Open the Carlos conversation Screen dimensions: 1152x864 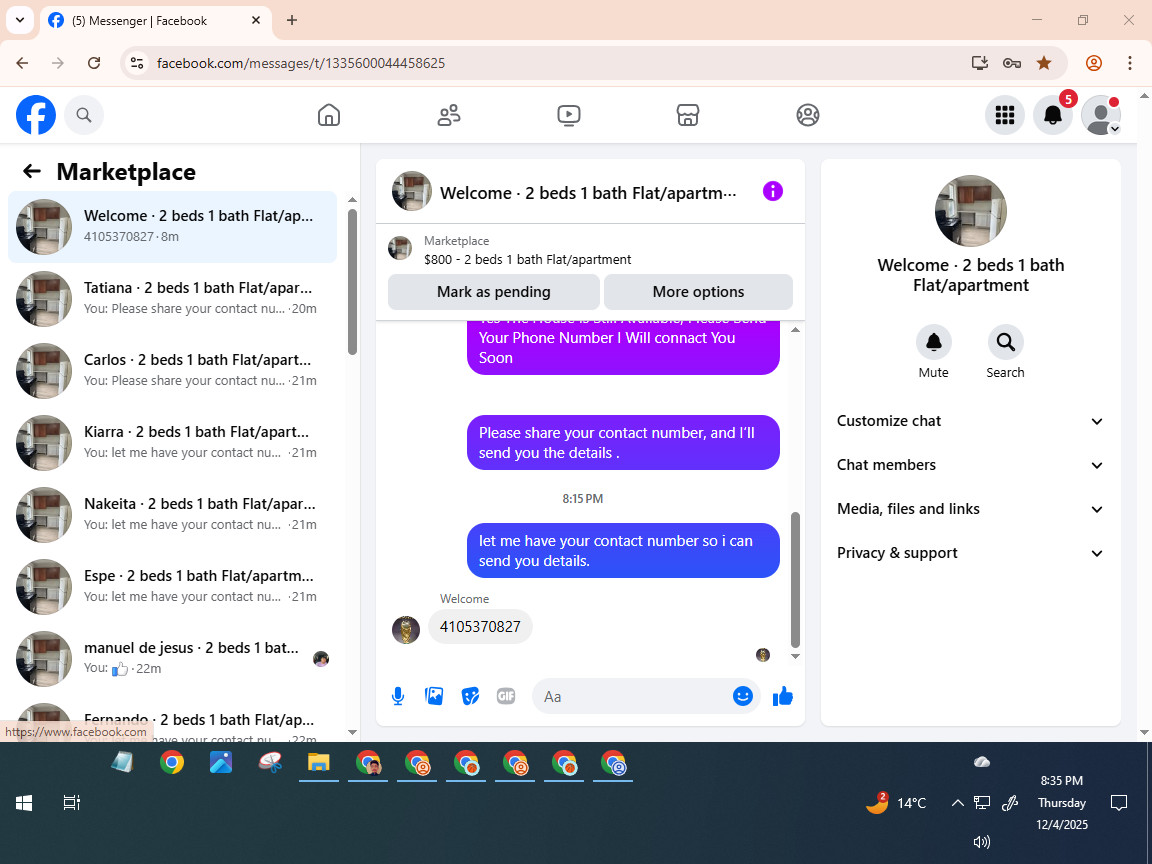[x=173, y=371]
